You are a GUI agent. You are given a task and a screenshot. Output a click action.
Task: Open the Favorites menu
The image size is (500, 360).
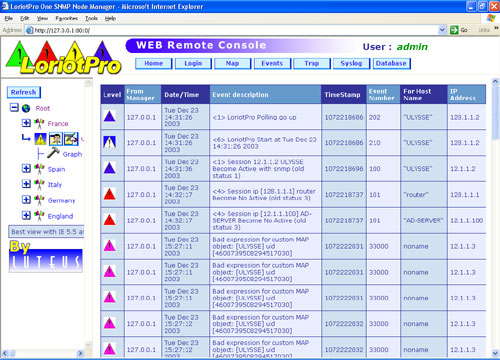[x=67, y=18]
